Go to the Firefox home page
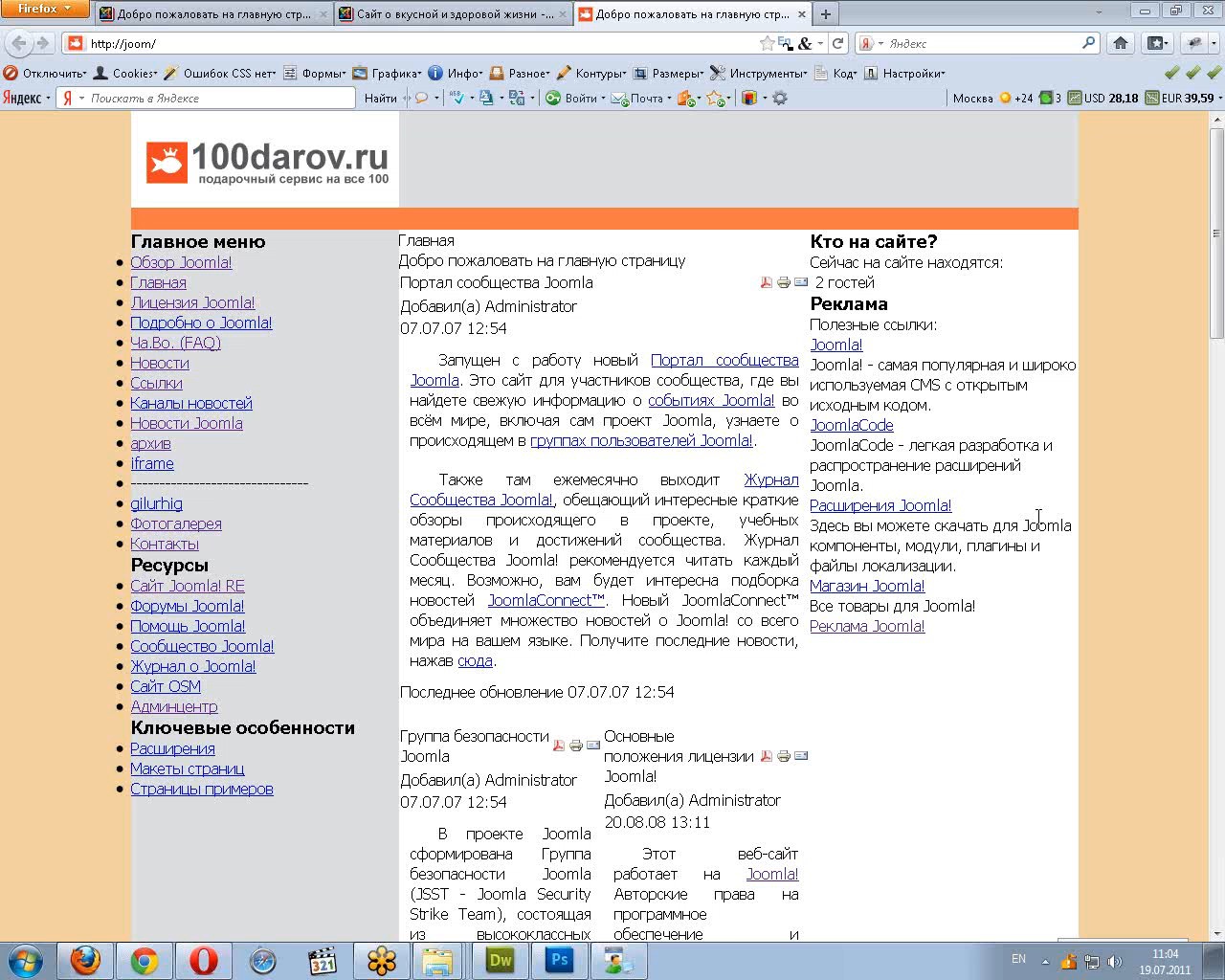Screen dimensions: 1225x980 [x=1121, y=43]
